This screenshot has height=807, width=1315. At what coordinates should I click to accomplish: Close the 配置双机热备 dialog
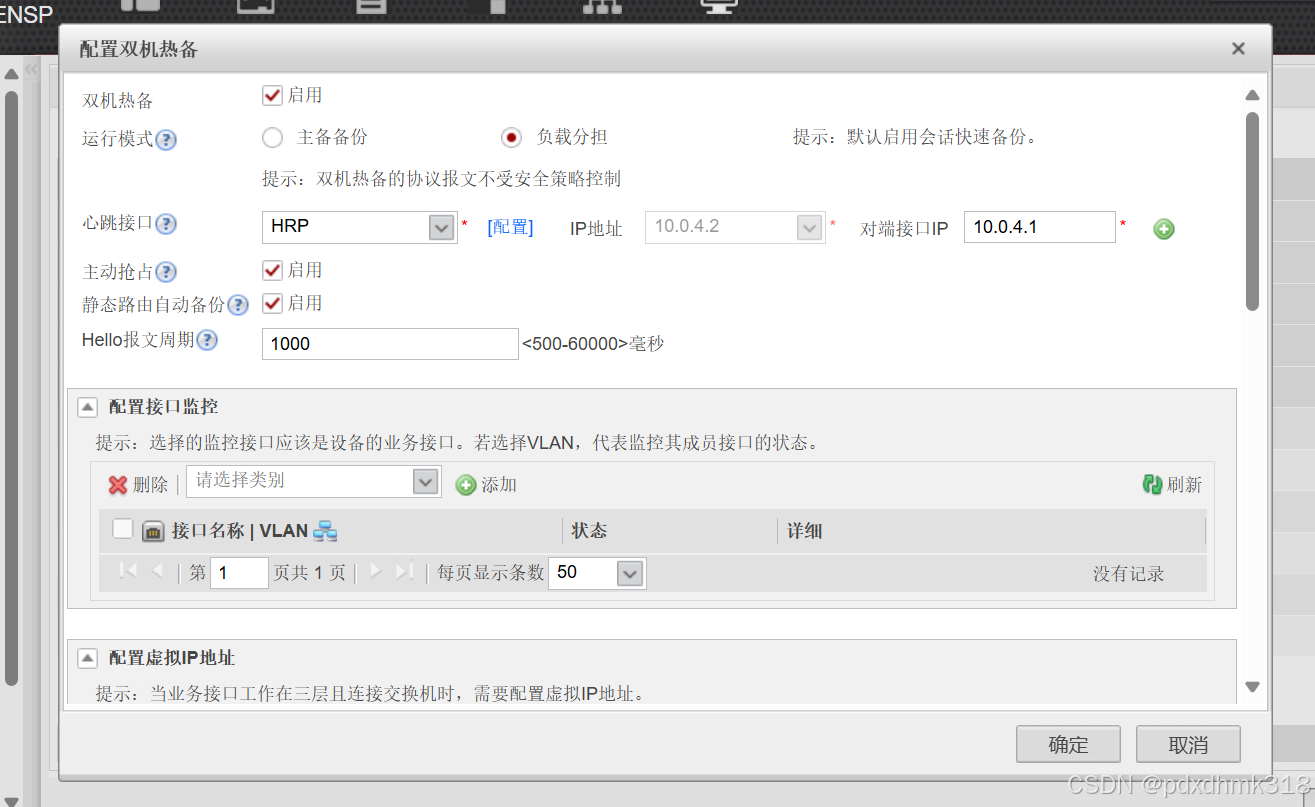[x=1238, y=49]
